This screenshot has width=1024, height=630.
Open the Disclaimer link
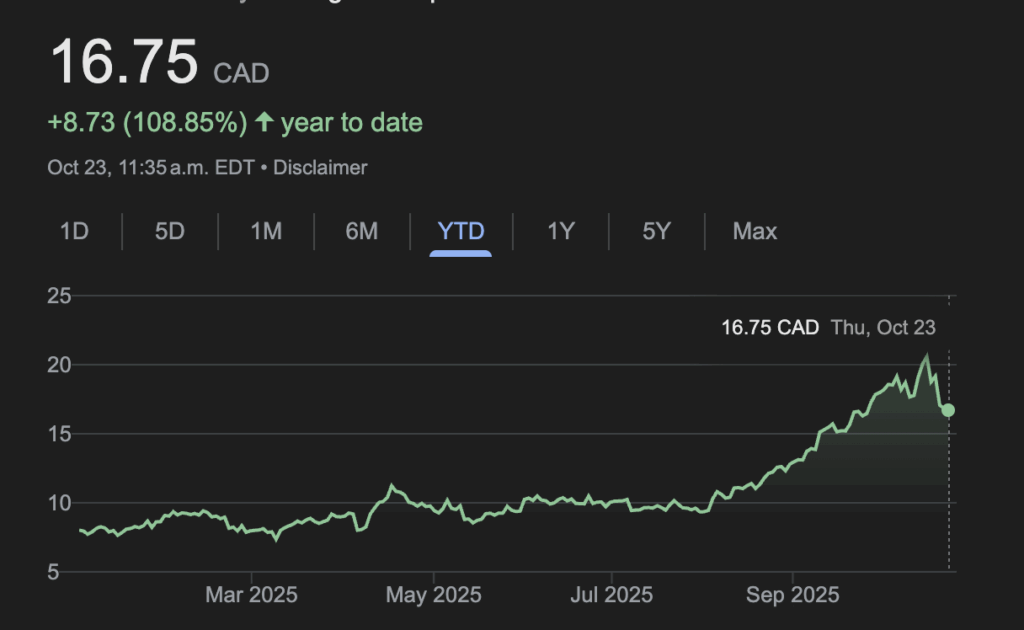coord(320,168)
